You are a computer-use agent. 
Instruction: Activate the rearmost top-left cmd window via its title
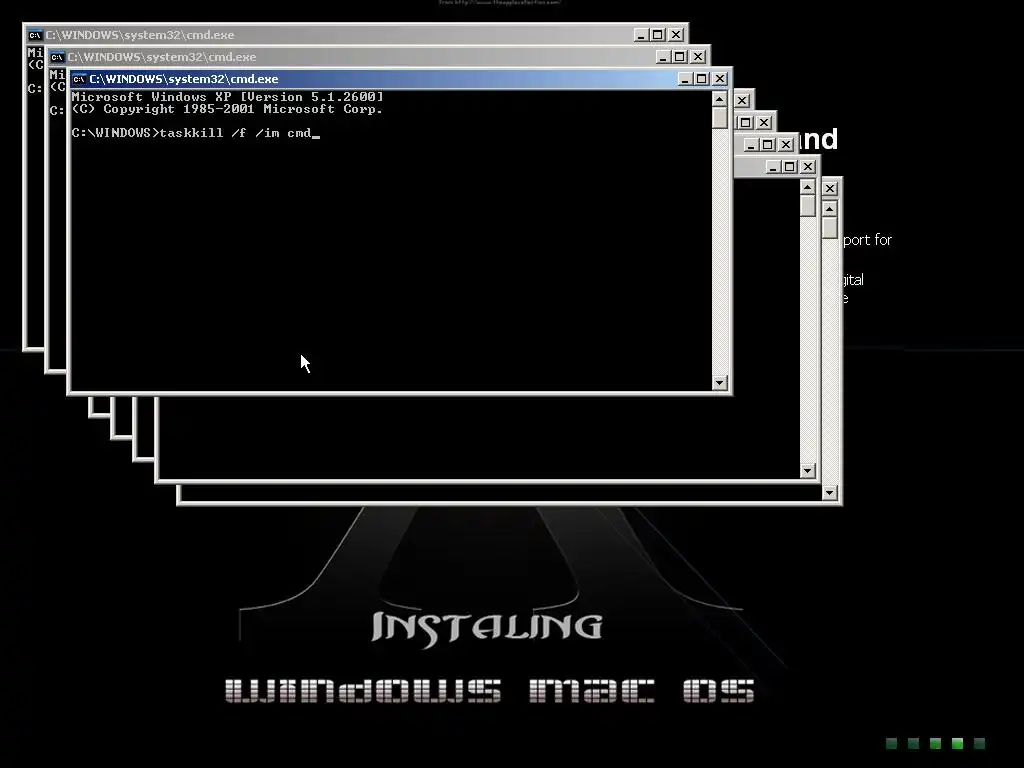[140, 35]
